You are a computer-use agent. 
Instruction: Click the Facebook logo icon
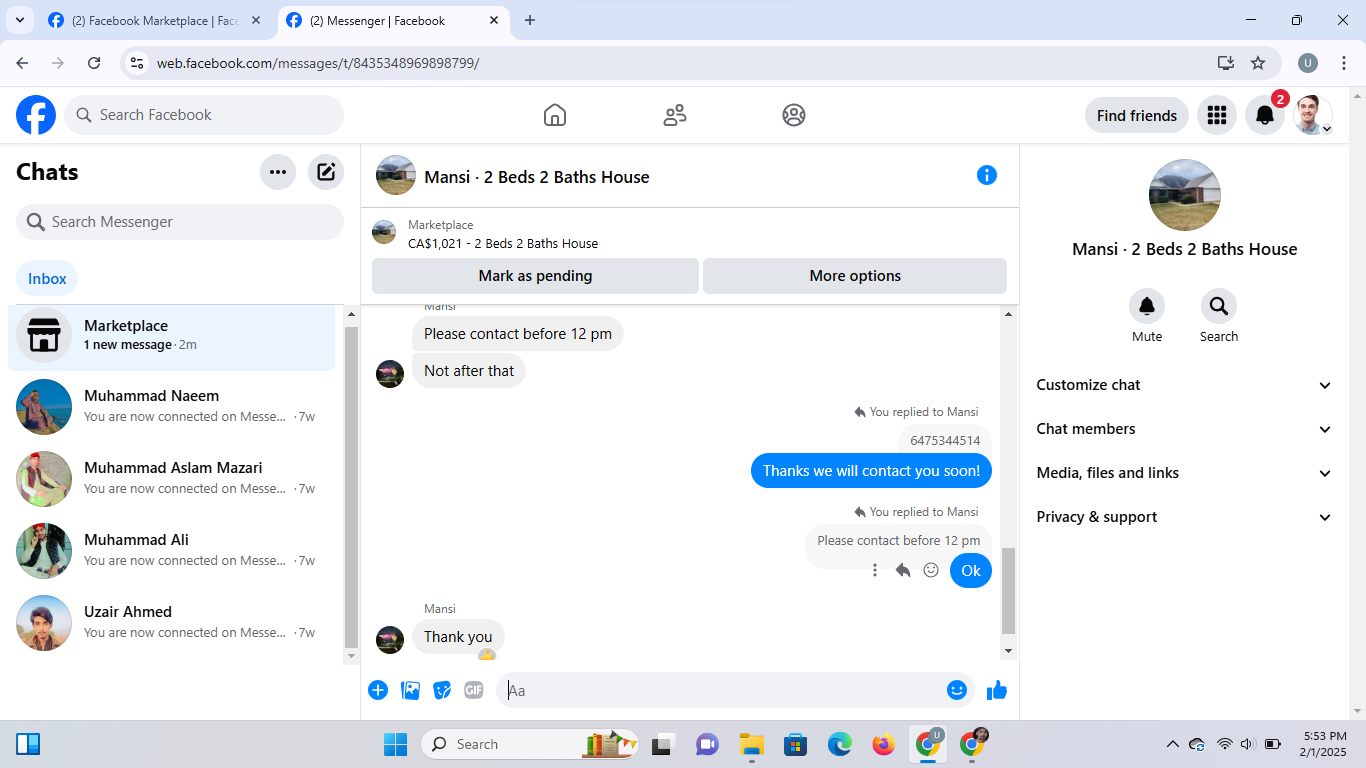click(36, 115)
